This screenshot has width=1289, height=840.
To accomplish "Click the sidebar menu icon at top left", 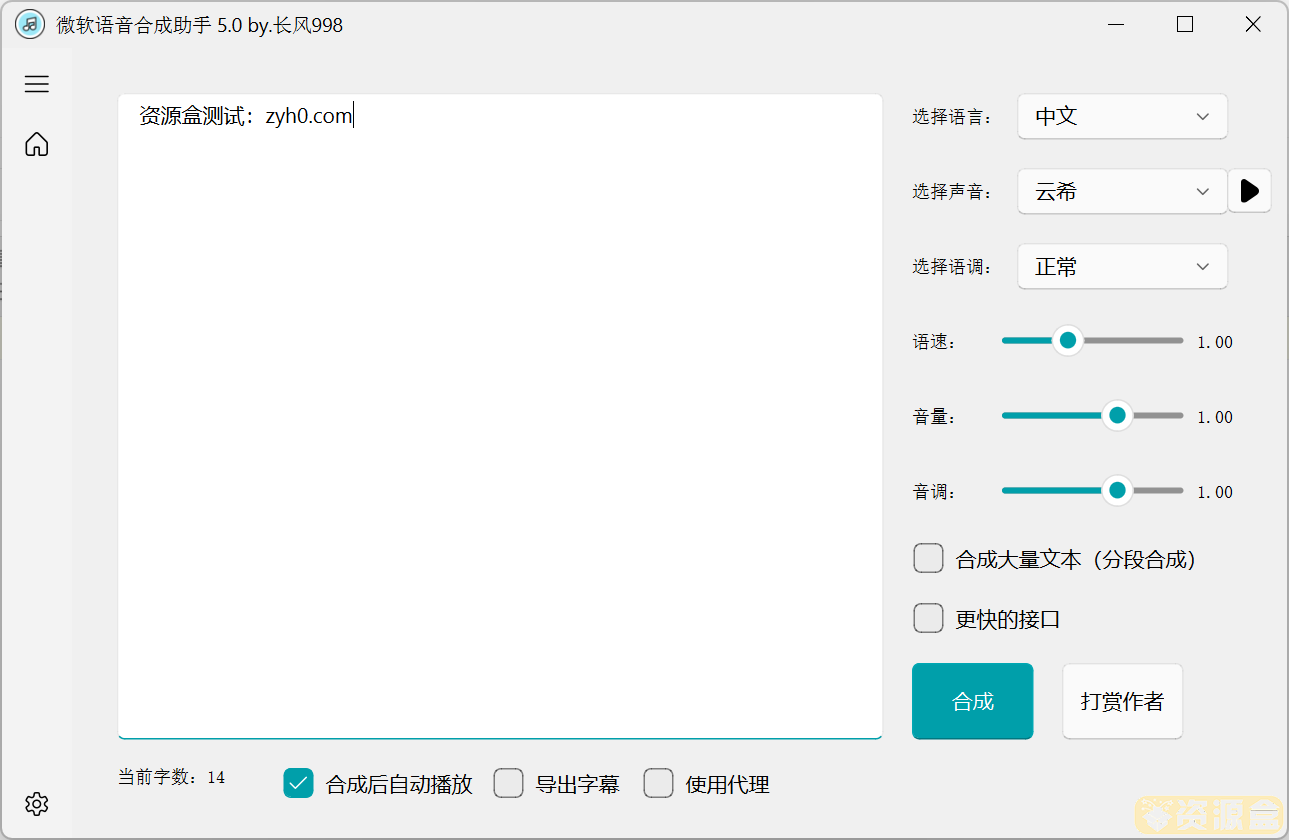I will click(36, 84).
